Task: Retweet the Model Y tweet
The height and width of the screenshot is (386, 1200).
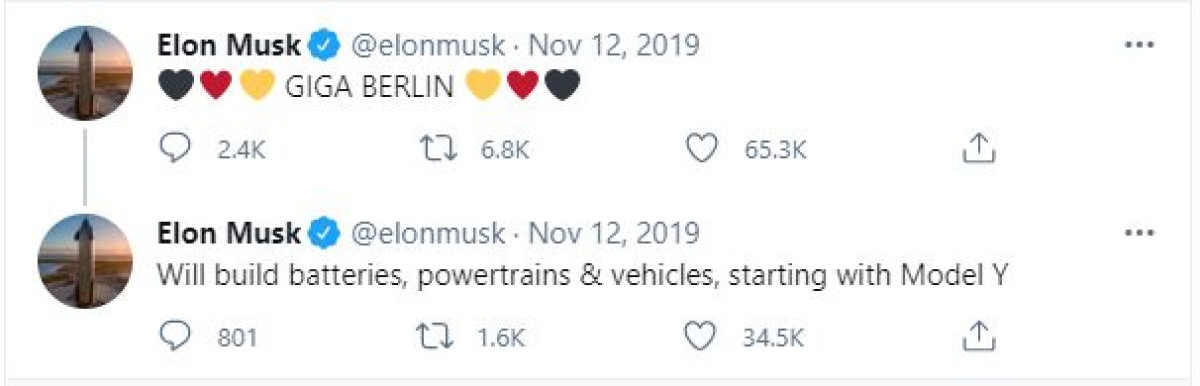Action: point(438,337)
